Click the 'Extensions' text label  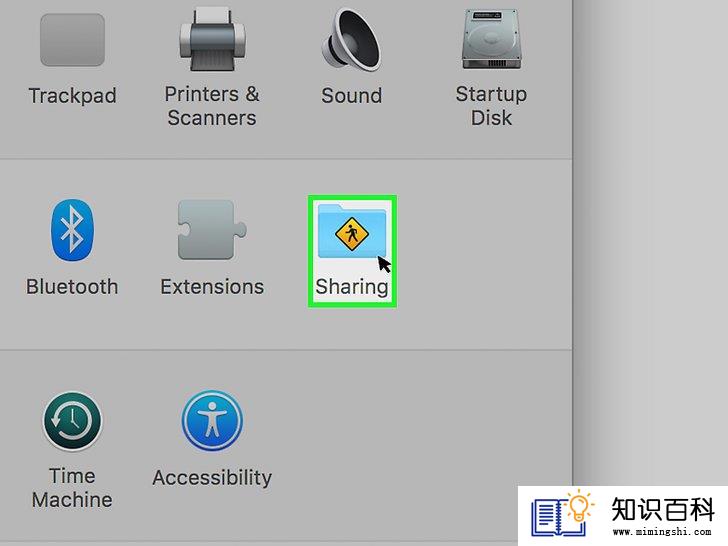pyautogui.click(x=212, y=286)
